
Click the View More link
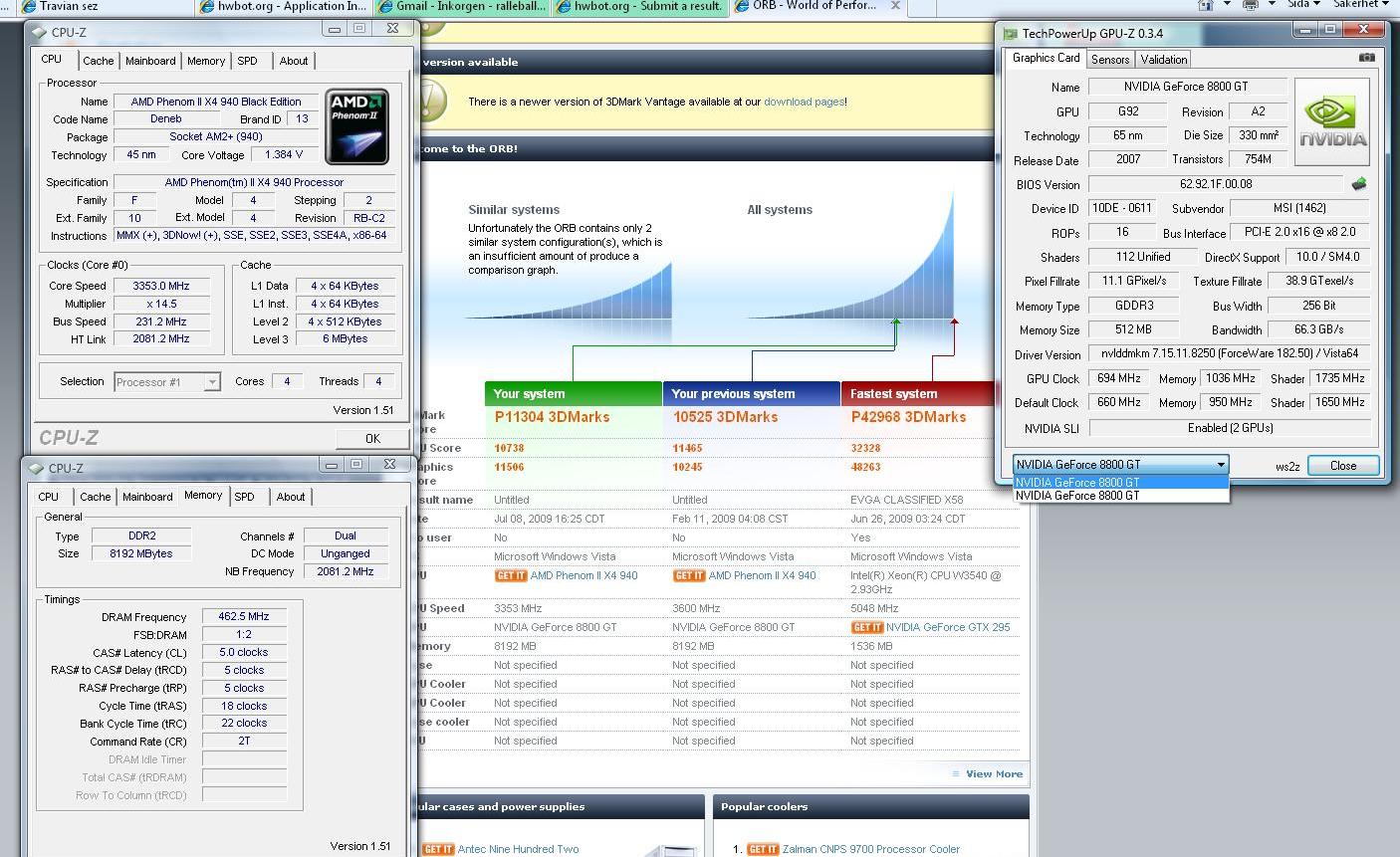(994, 774)
